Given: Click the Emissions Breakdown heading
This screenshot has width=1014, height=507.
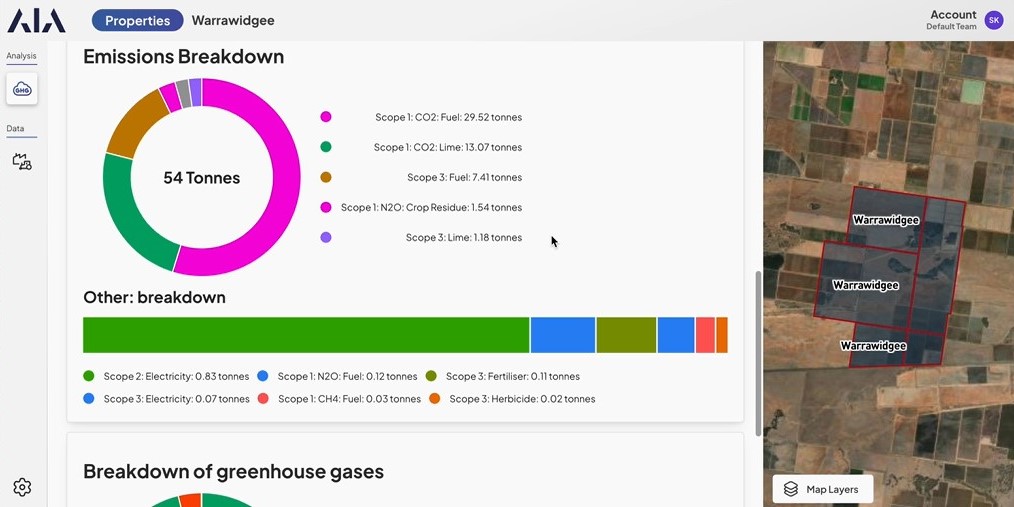Looking at the screenshot, I should point(184,56).
